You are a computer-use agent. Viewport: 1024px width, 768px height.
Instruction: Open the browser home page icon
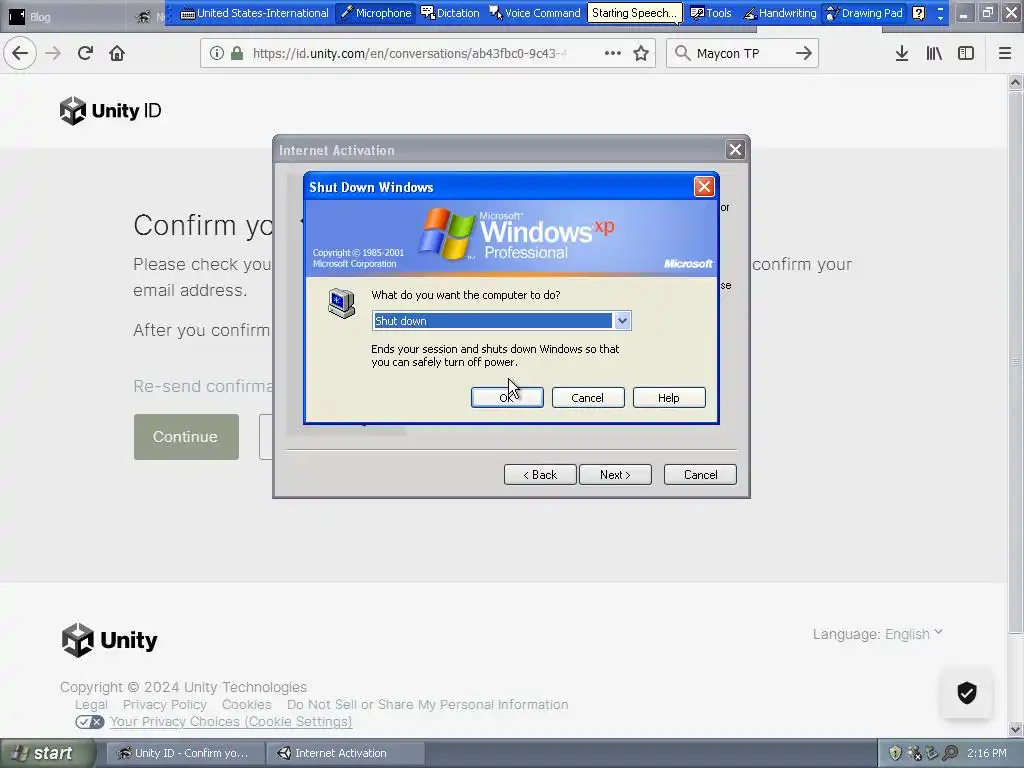(117, 53)
